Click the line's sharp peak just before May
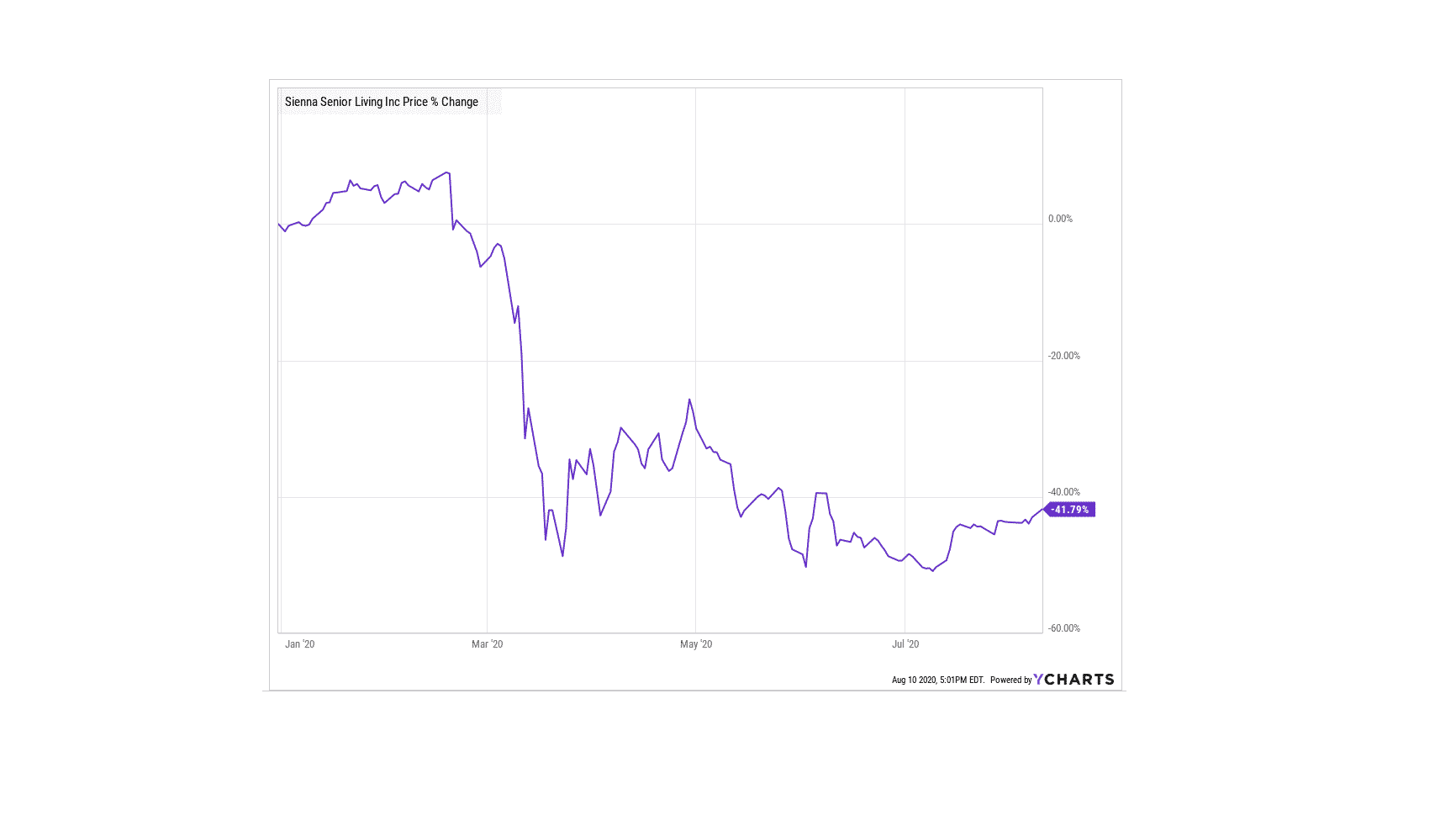 [689, 400]
